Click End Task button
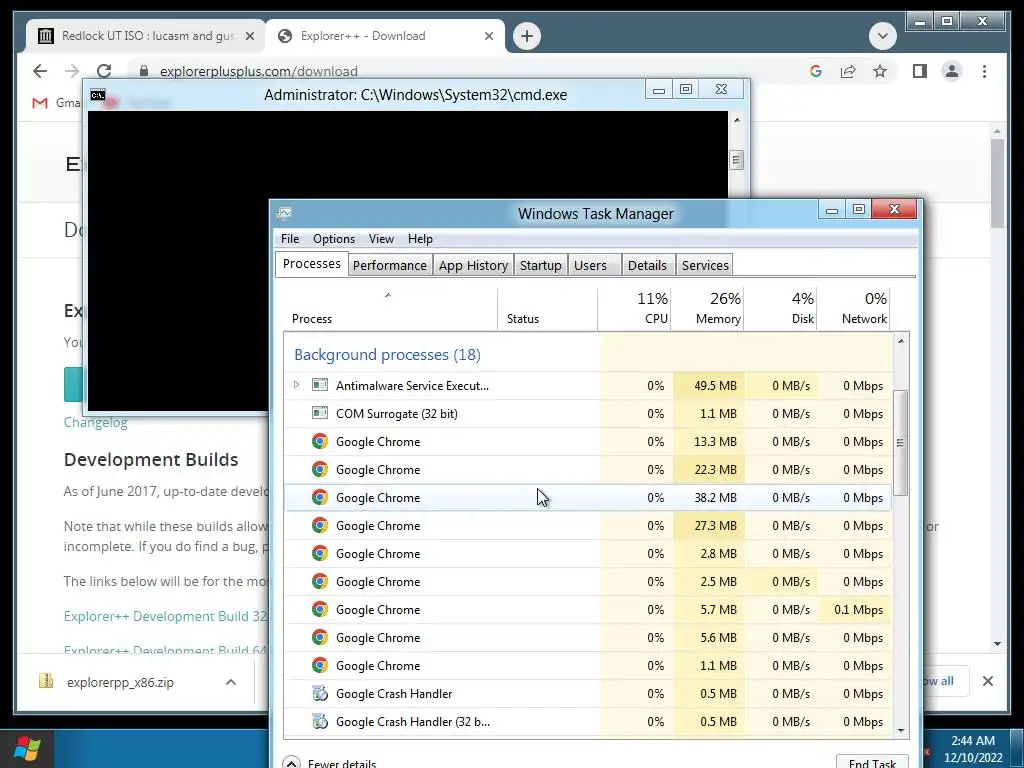Viewport: 1024px width, 768px height. click(x=872, y=762)
